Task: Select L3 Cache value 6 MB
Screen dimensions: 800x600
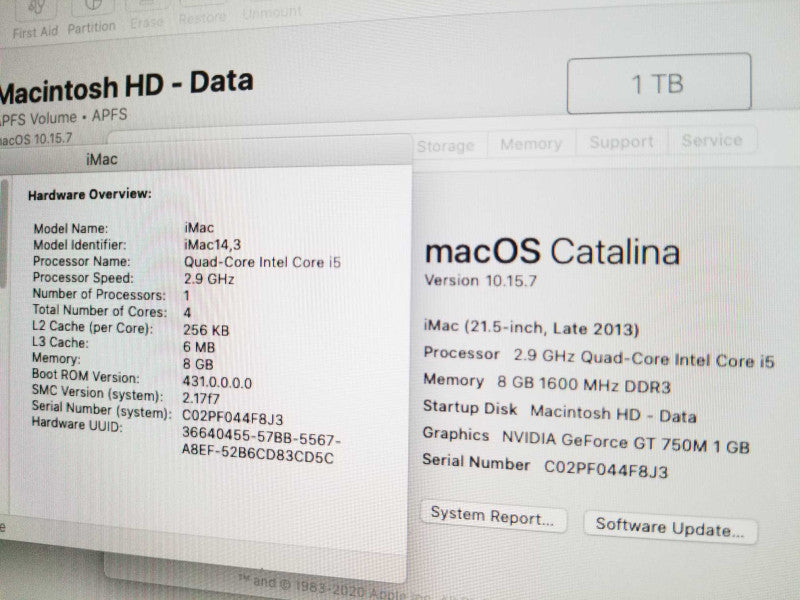Action: point(199,347)
